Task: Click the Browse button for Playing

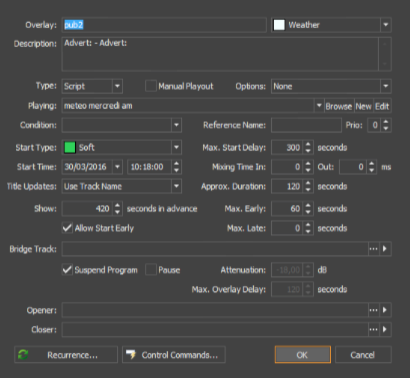Action: click(339, 106)
